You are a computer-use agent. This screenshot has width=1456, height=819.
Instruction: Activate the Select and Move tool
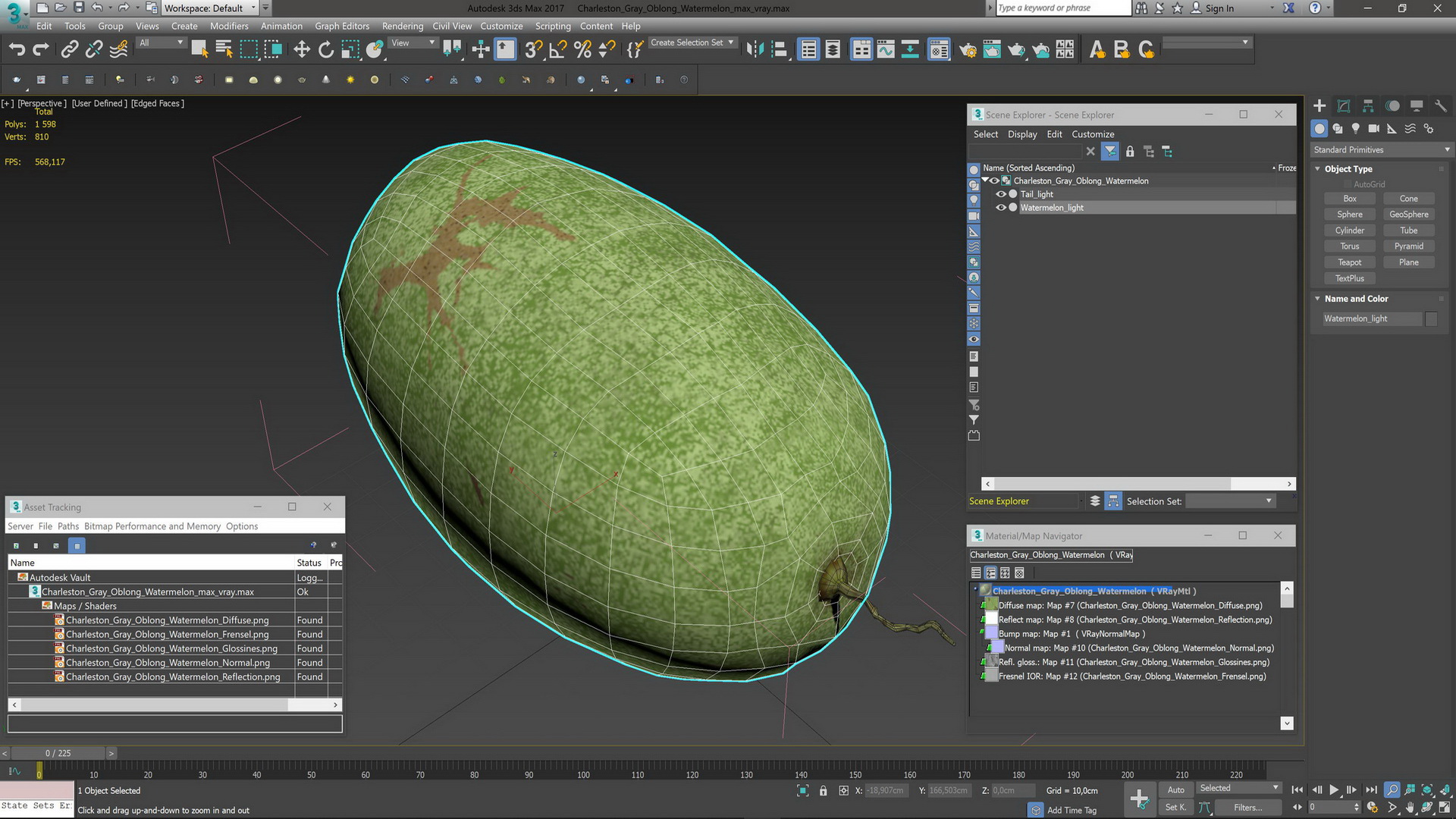pos(302,50)
